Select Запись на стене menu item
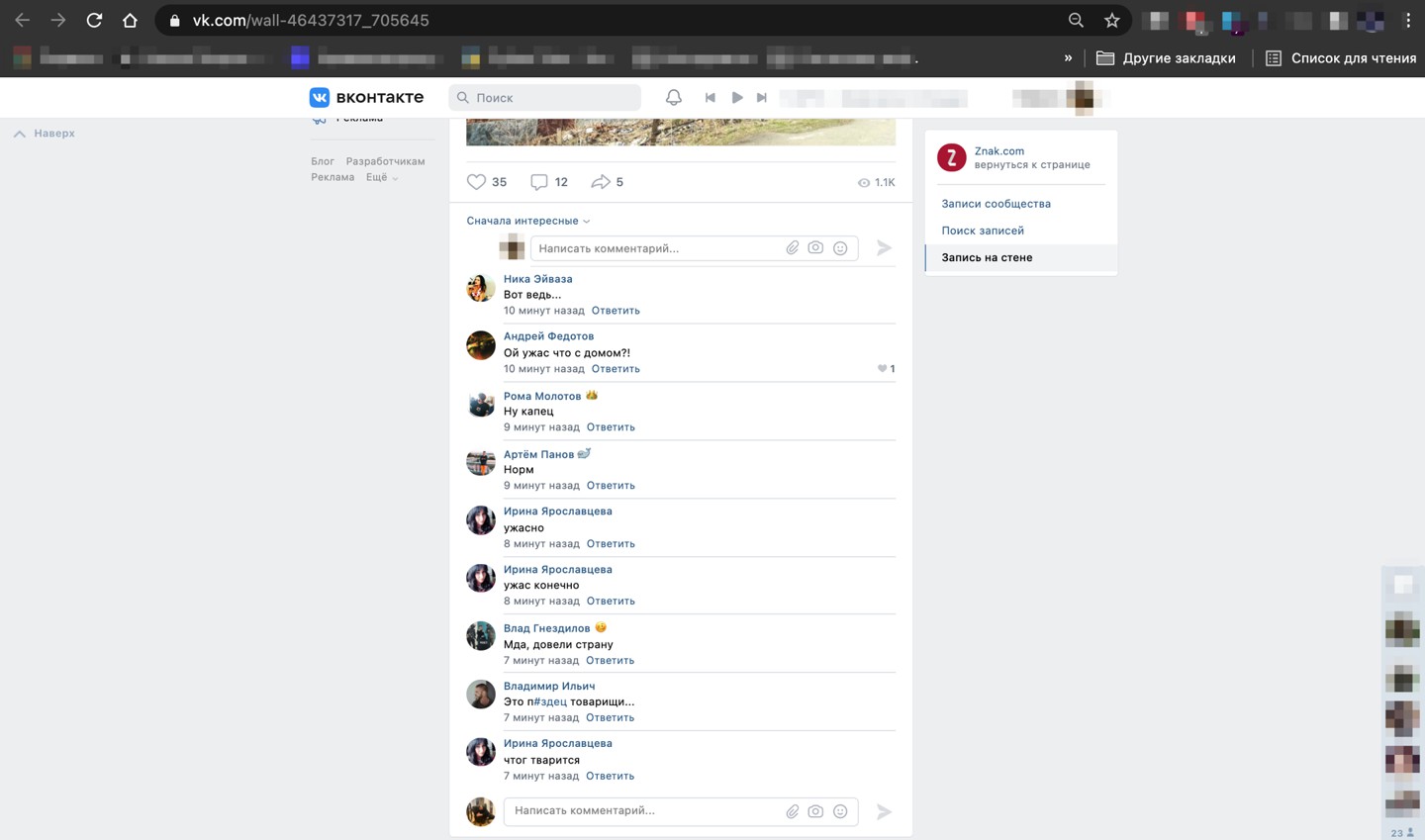 (1020, 257)
